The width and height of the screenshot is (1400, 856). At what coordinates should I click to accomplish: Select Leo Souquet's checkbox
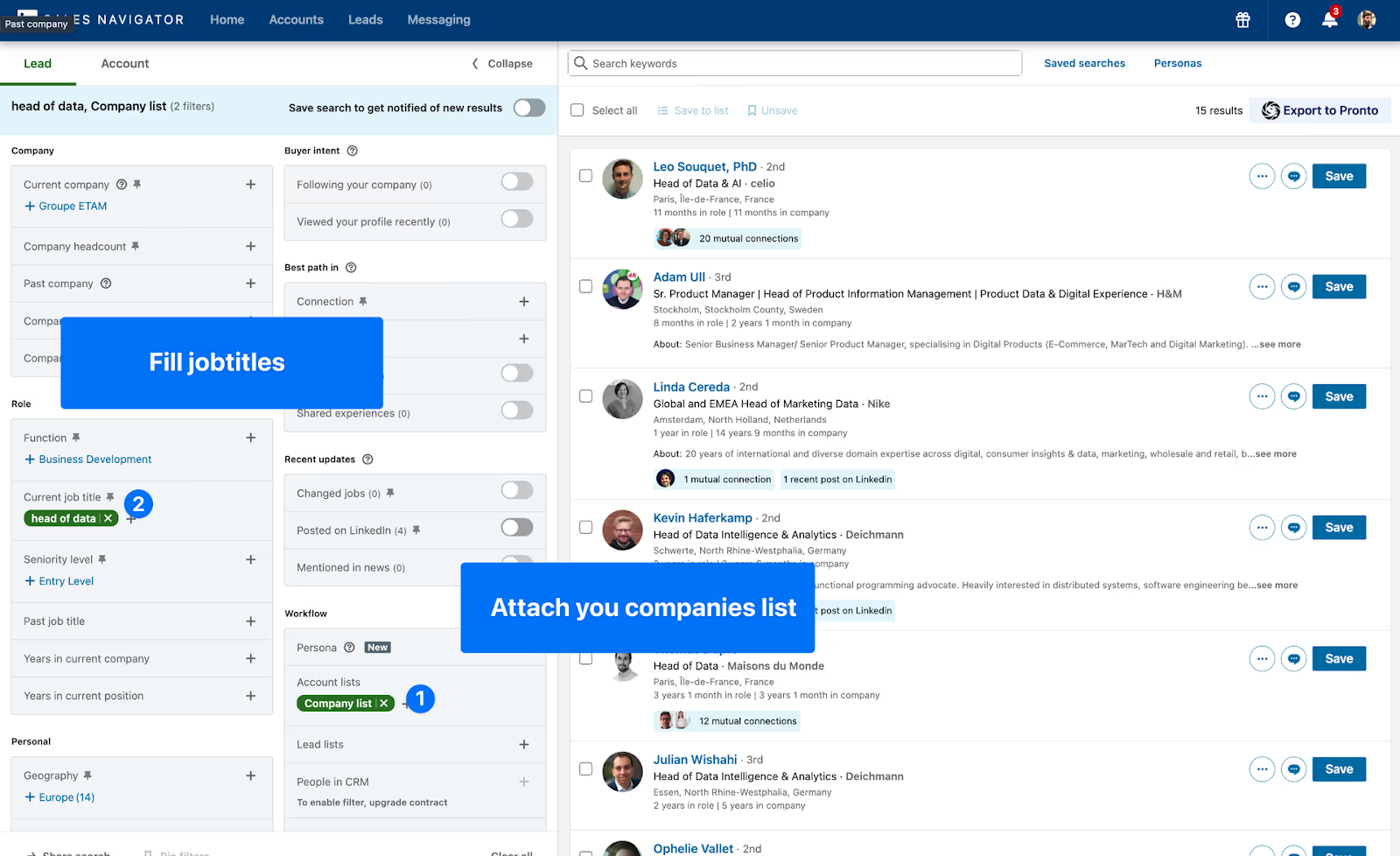point(586,176)
